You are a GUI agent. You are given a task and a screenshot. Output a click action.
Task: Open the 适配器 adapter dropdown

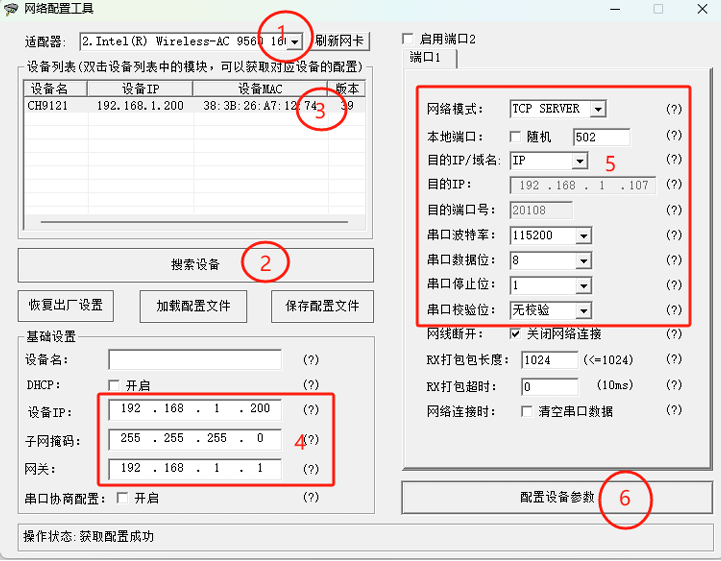295,42
